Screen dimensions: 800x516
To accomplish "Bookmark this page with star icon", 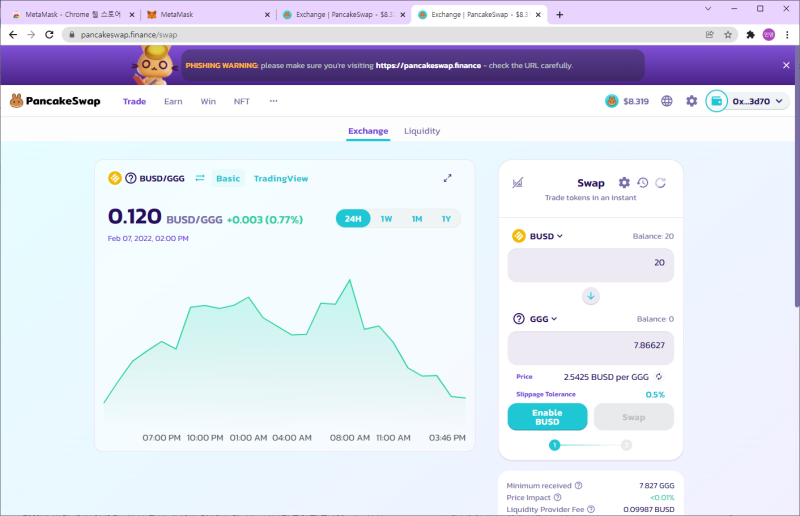I will click(x=728, y=35).
